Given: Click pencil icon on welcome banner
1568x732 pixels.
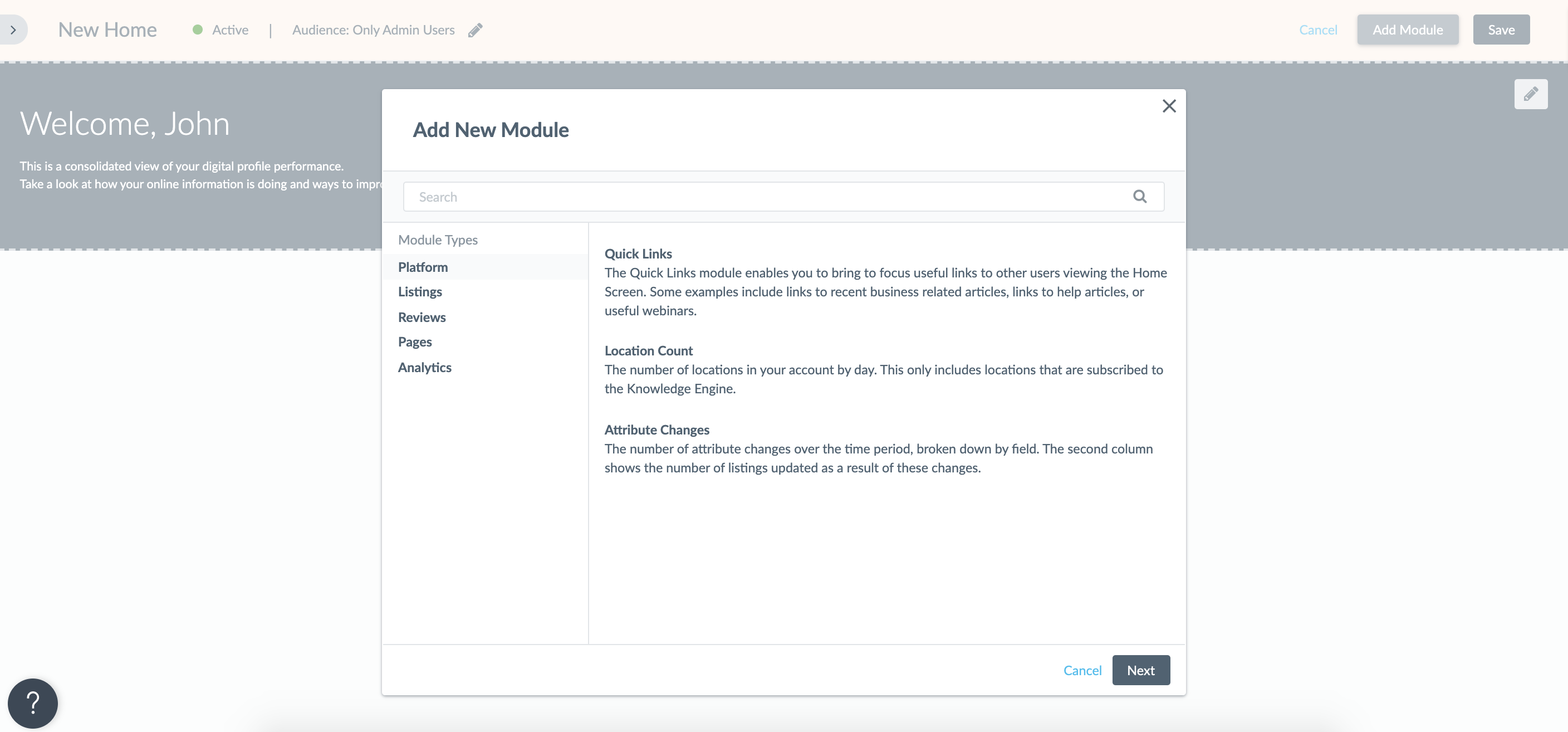Looking at the screenshot, I should pyautogui.click(x=1530, y=94).
